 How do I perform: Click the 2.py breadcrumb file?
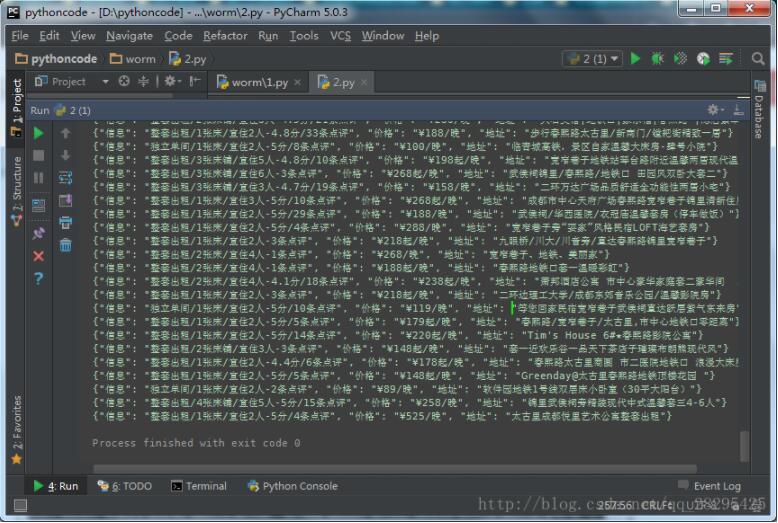188,59
